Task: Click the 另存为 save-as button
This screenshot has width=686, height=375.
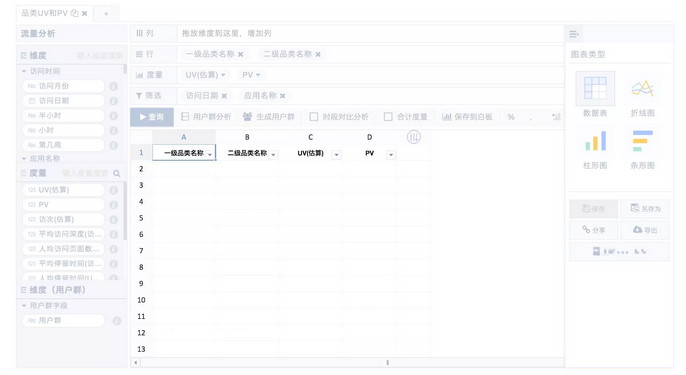Action: pos(645,209)
